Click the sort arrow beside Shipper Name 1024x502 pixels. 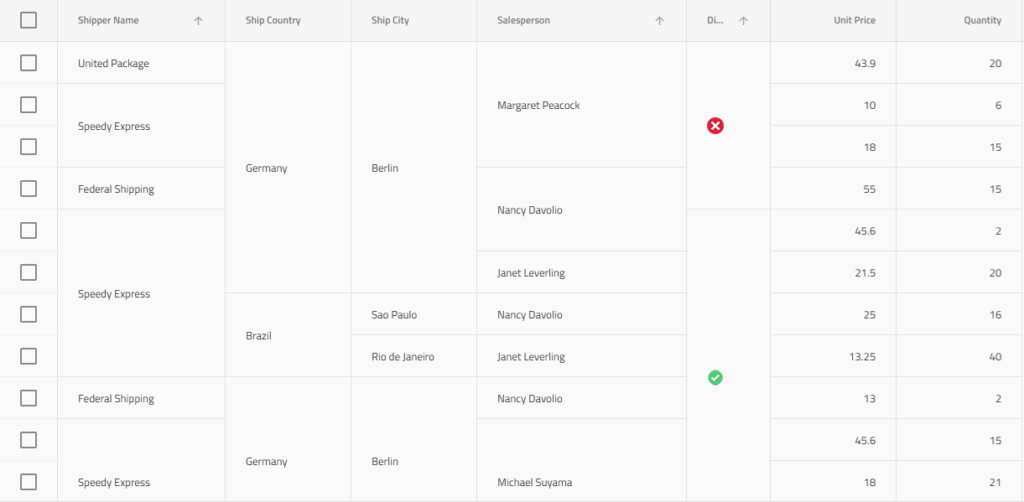tap(198, 21)
